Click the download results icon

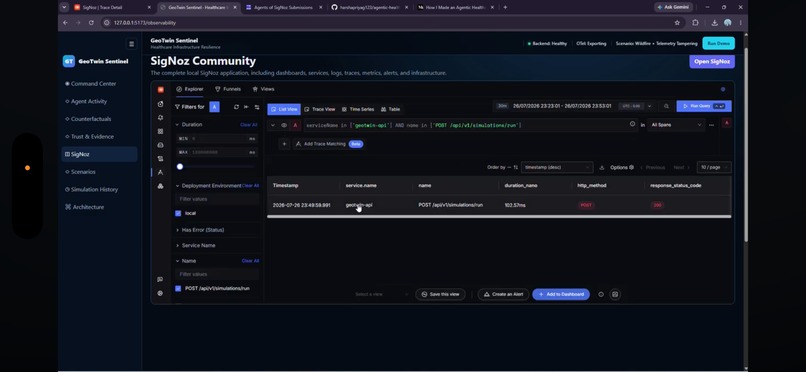(x=602, y=168)
